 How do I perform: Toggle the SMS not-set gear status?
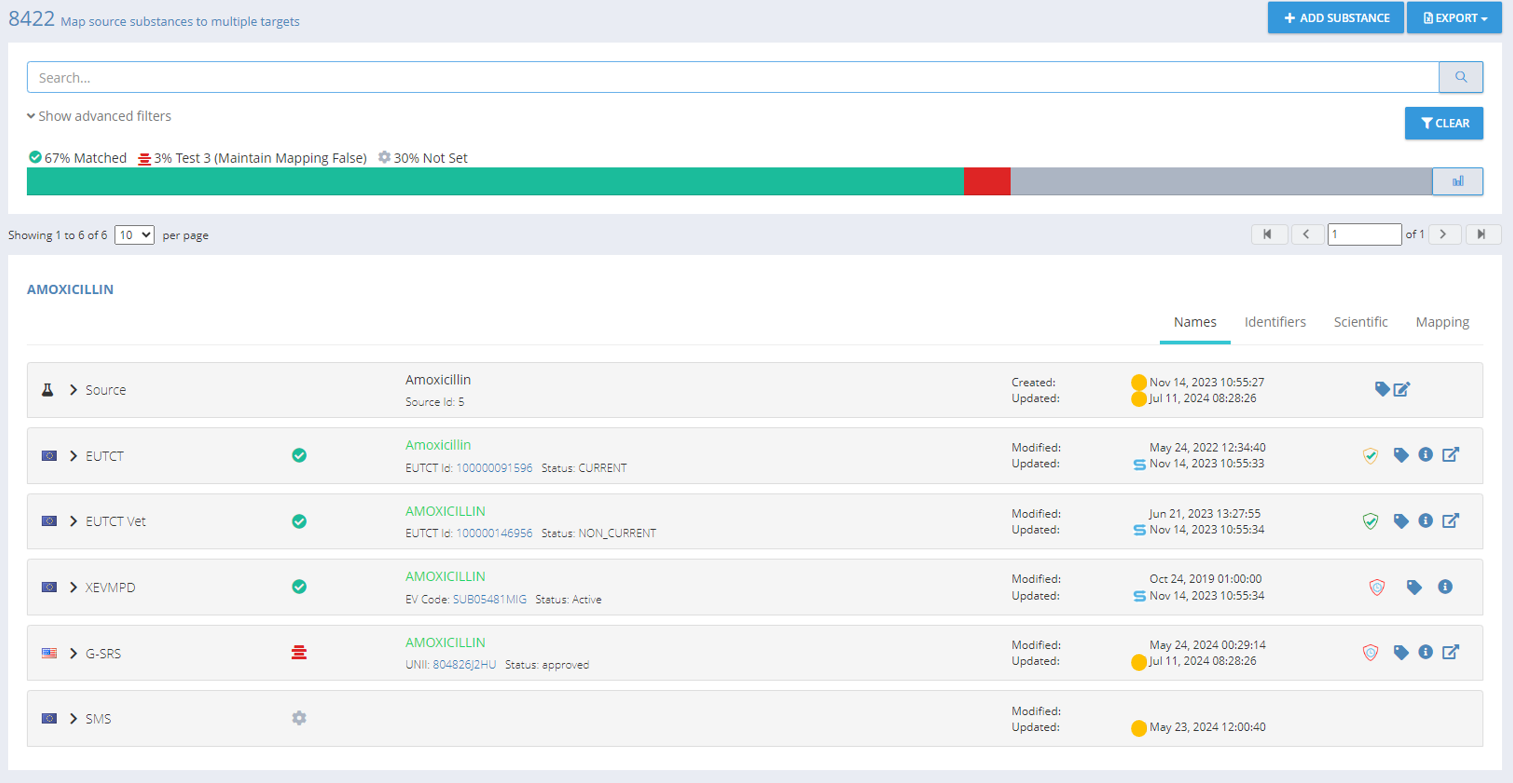[x=299, y=718]
